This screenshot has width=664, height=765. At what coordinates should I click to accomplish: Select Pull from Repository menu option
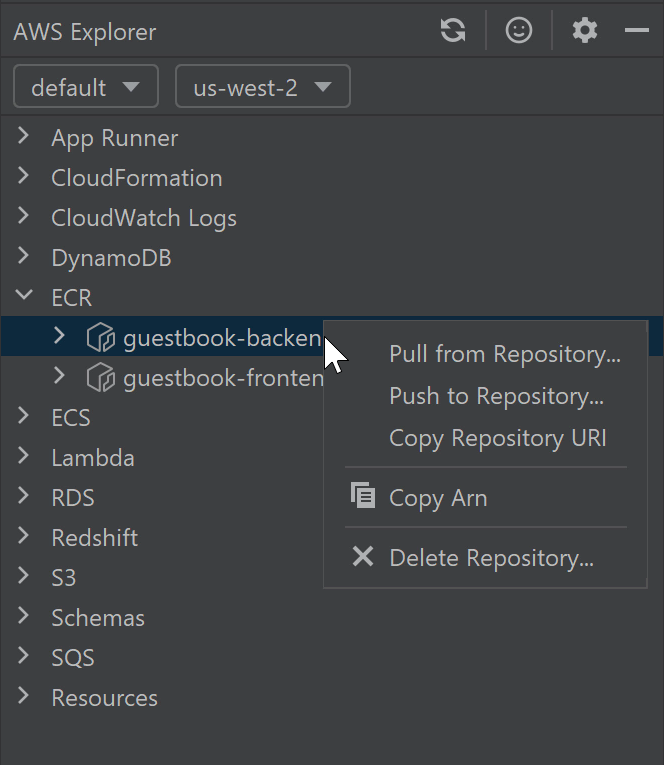click(x=504, y=354)
